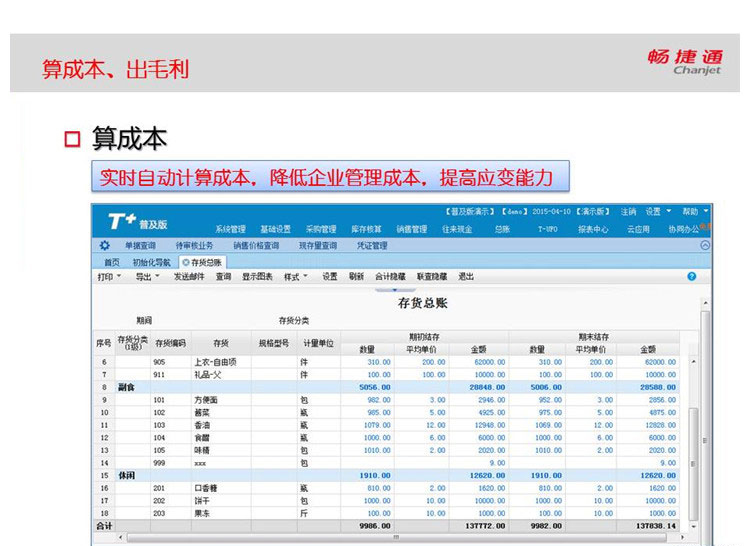The width and height of the screenshot is (750, 546).
Task: Click 合计隐藏 toolbar button
Action: 390,277
